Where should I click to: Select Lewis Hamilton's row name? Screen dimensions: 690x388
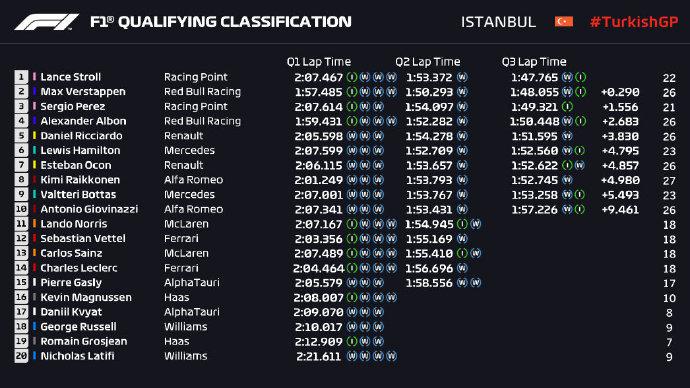80,150
